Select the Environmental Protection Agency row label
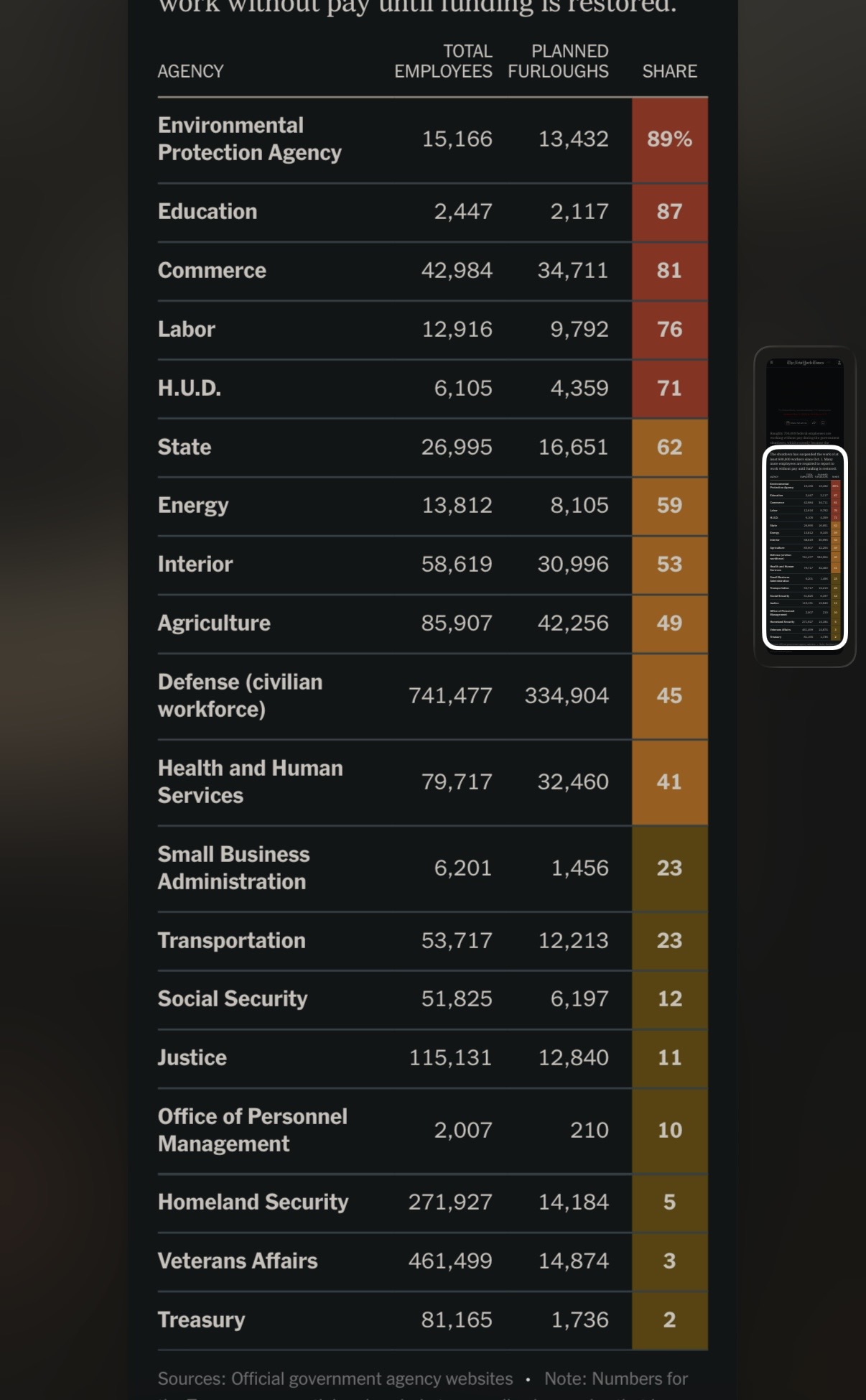The width and height of the screenshot is (866, 1400). coord(249,139)
